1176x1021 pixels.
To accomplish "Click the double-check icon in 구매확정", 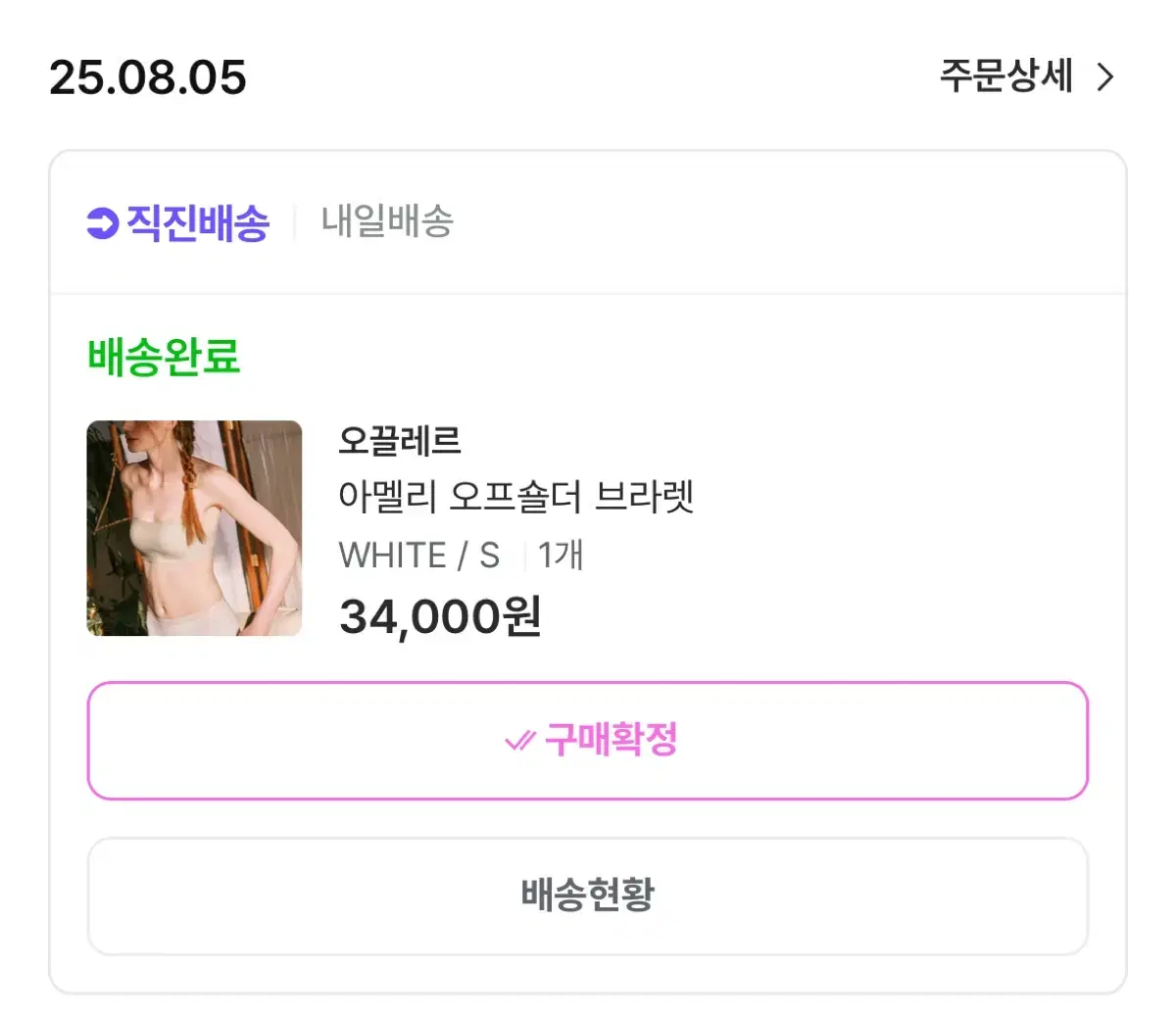I will coord(519,741).
